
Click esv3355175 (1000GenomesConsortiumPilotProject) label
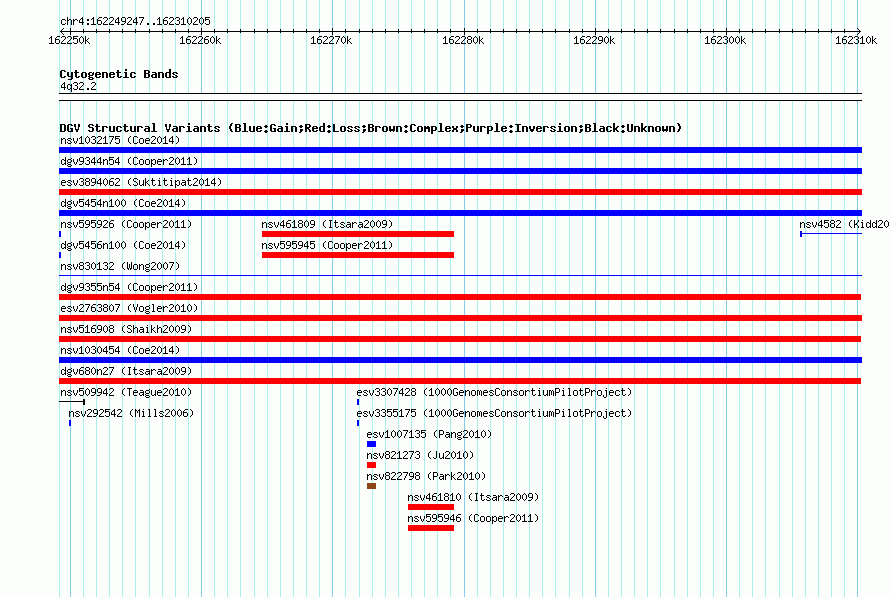point(494,413)
